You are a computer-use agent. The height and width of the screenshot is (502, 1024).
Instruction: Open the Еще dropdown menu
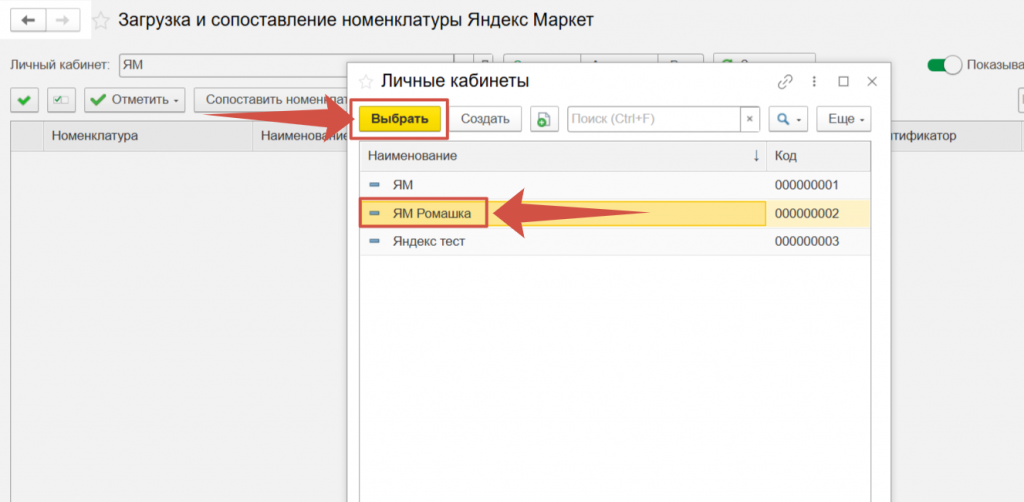(844, 119)
